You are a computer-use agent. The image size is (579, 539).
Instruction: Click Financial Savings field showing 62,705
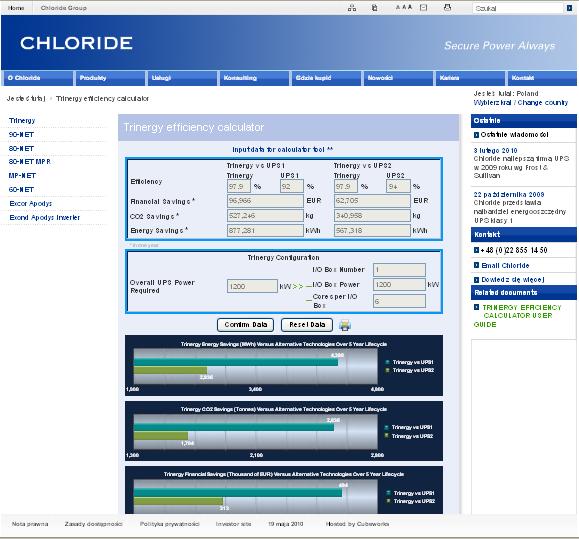pyautogui.click(x=372, y=201)
